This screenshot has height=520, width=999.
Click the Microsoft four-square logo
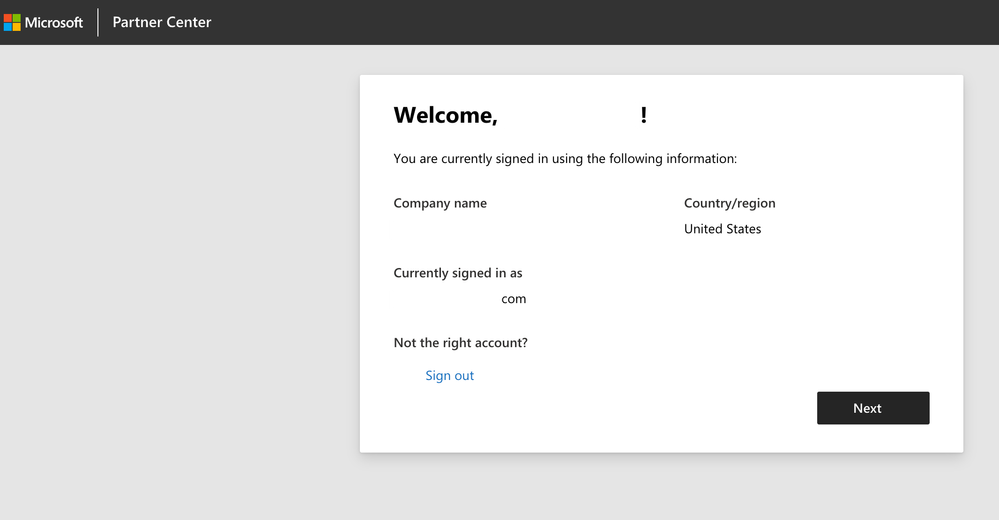point(12,22)
